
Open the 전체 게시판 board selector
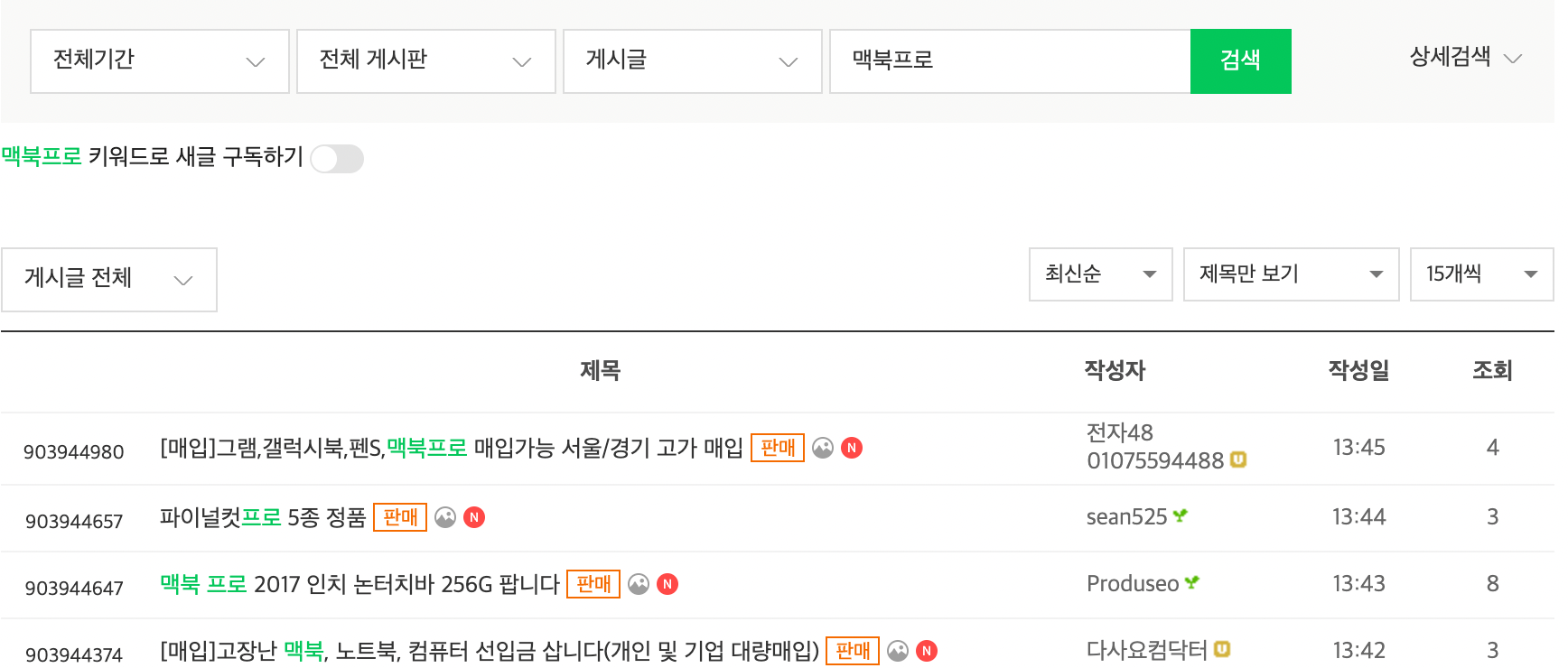pyautogui.click(x=425, y=60)
